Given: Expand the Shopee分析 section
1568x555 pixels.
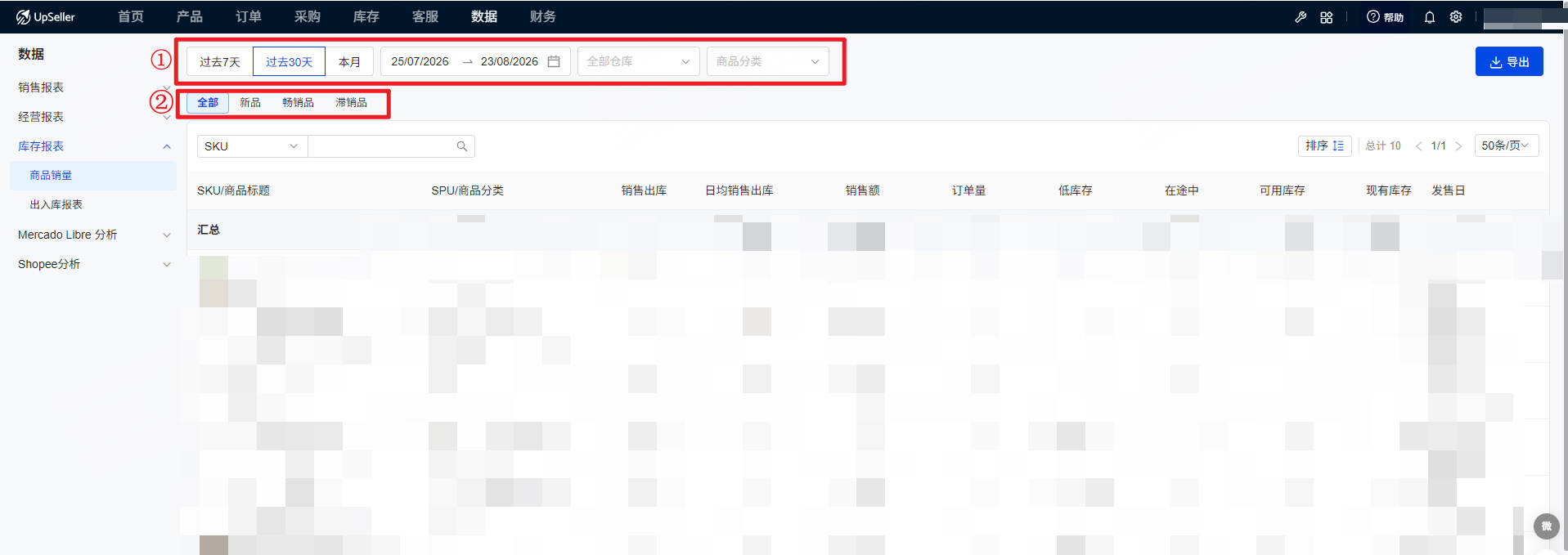Looking at the screenshot, I should pos(94,264).
